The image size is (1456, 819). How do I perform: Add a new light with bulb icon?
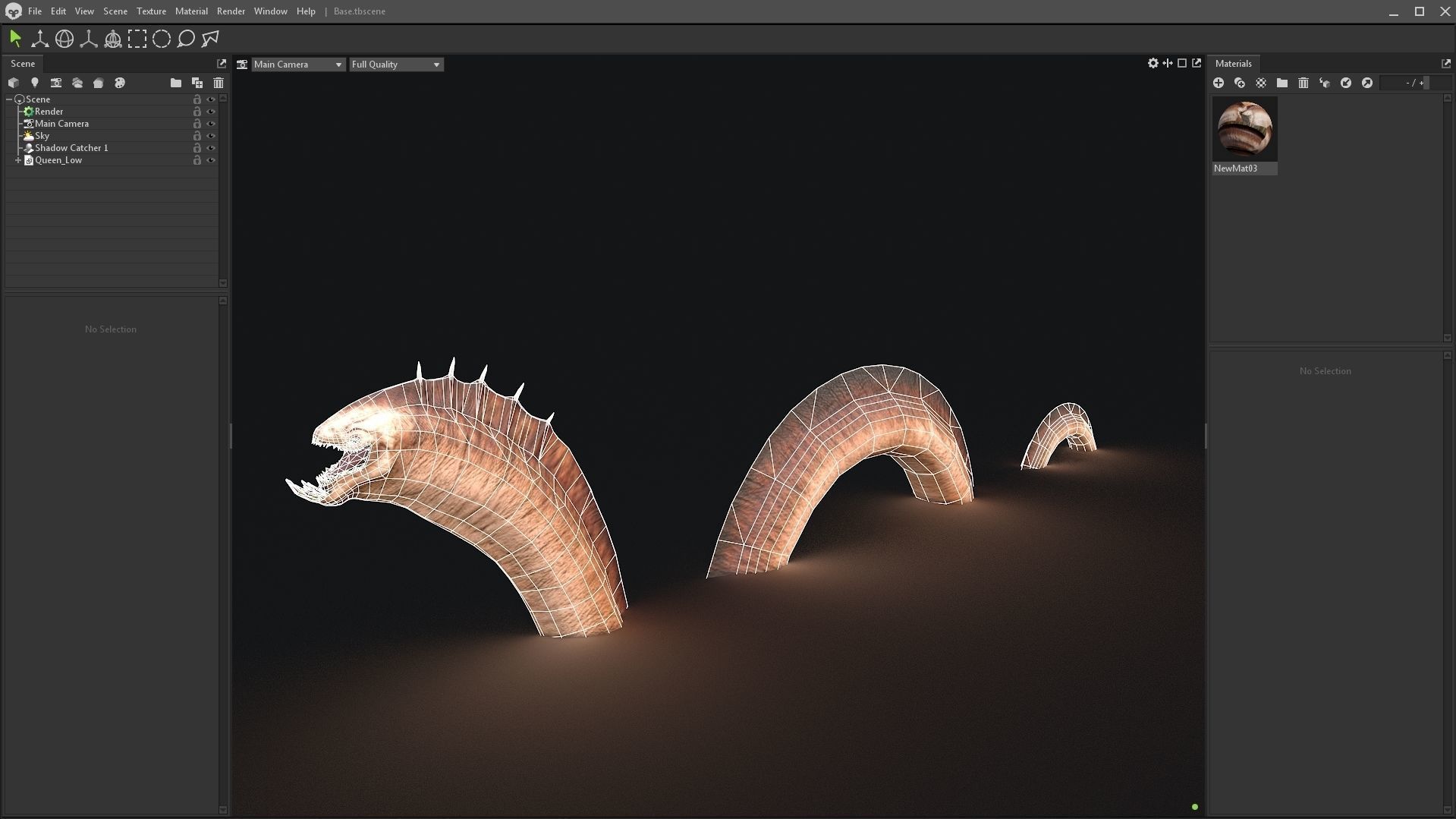(35, 83)
